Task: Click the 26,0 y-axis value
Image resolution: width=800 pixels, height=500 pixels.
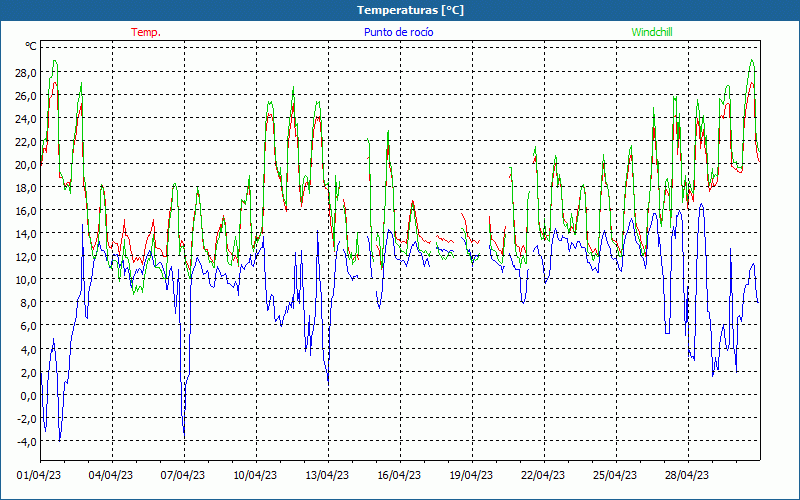Action: coord(26,96)
